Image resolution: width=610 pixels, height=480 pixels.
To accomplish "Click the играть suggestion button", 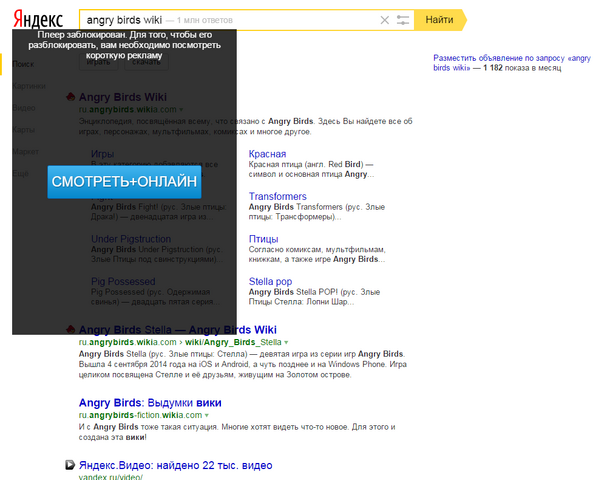I will point(98,62).
